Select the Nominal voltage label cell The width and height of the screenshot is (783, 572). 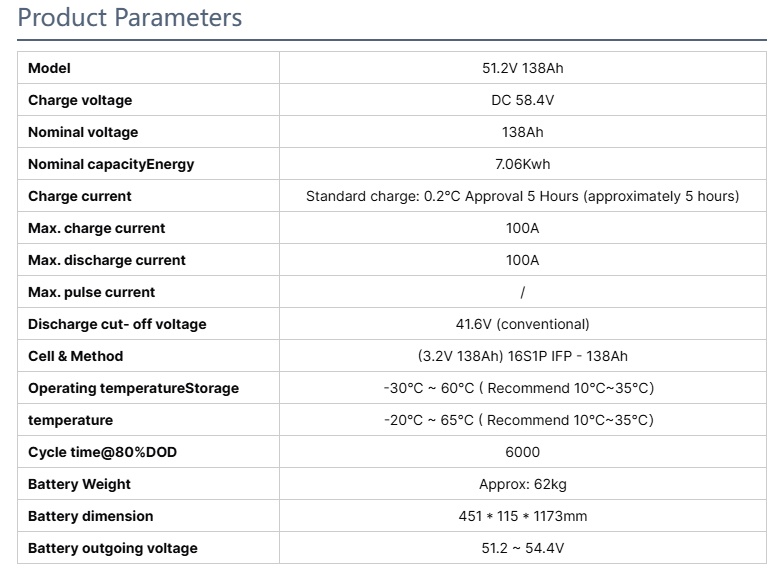[x=83, y=132]
